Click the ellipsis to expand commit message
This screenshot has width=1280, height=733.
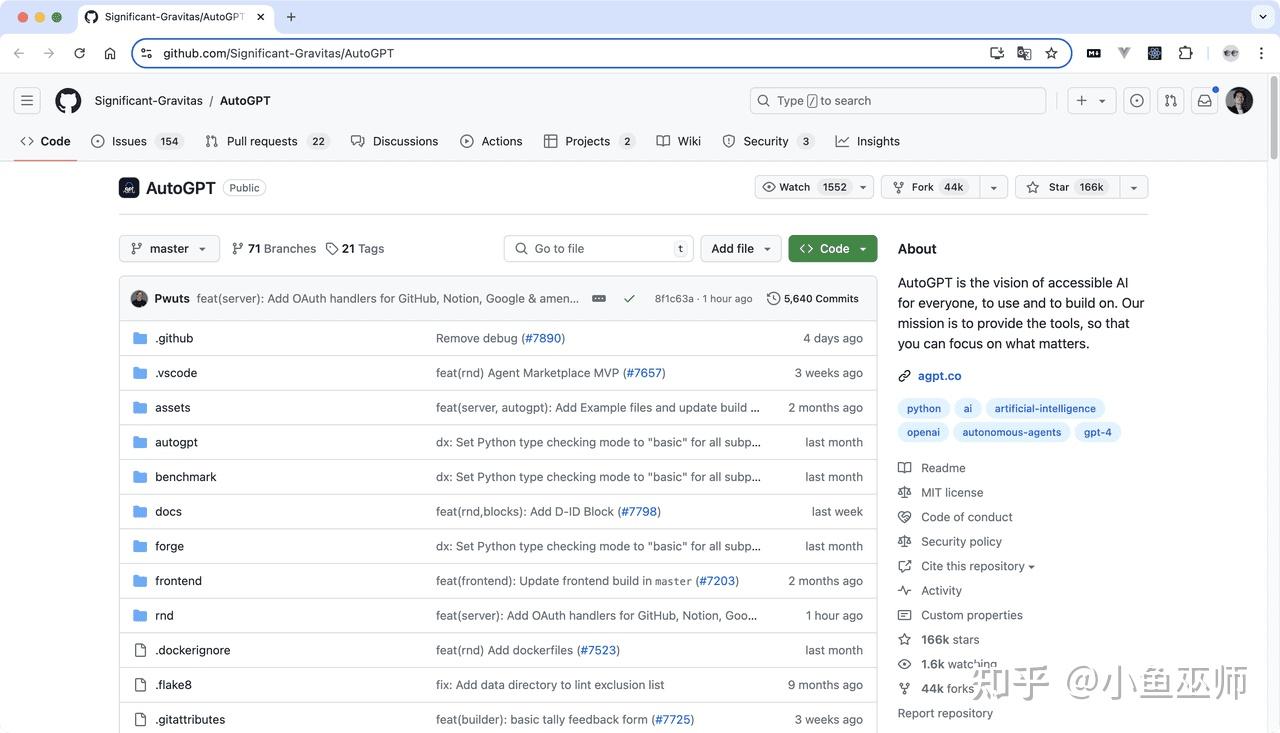[x=599, y=298]
